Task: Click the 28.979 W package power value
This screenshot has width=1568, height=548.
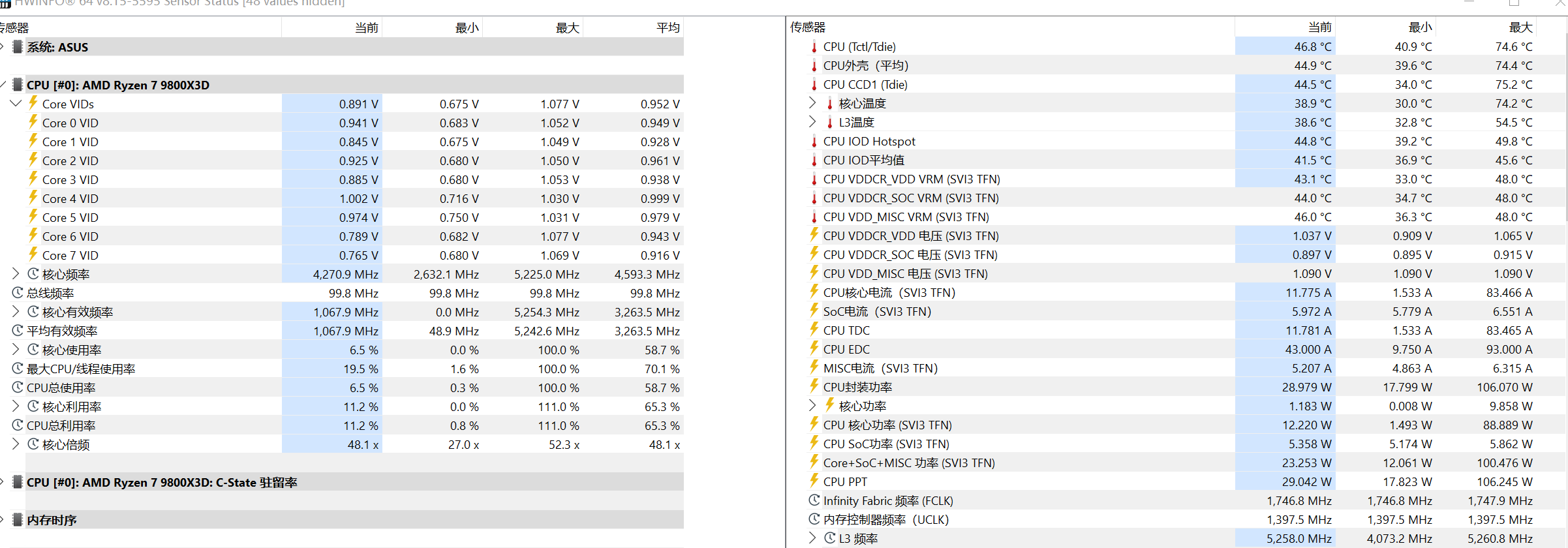Action: point(1306,387)
